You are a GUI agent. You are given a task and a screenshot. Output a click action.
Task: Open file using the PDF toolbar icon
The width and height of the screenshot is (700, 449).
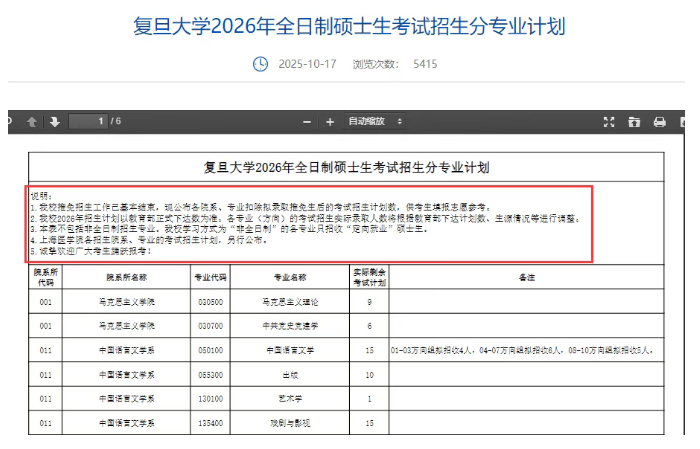pos(634,122)
